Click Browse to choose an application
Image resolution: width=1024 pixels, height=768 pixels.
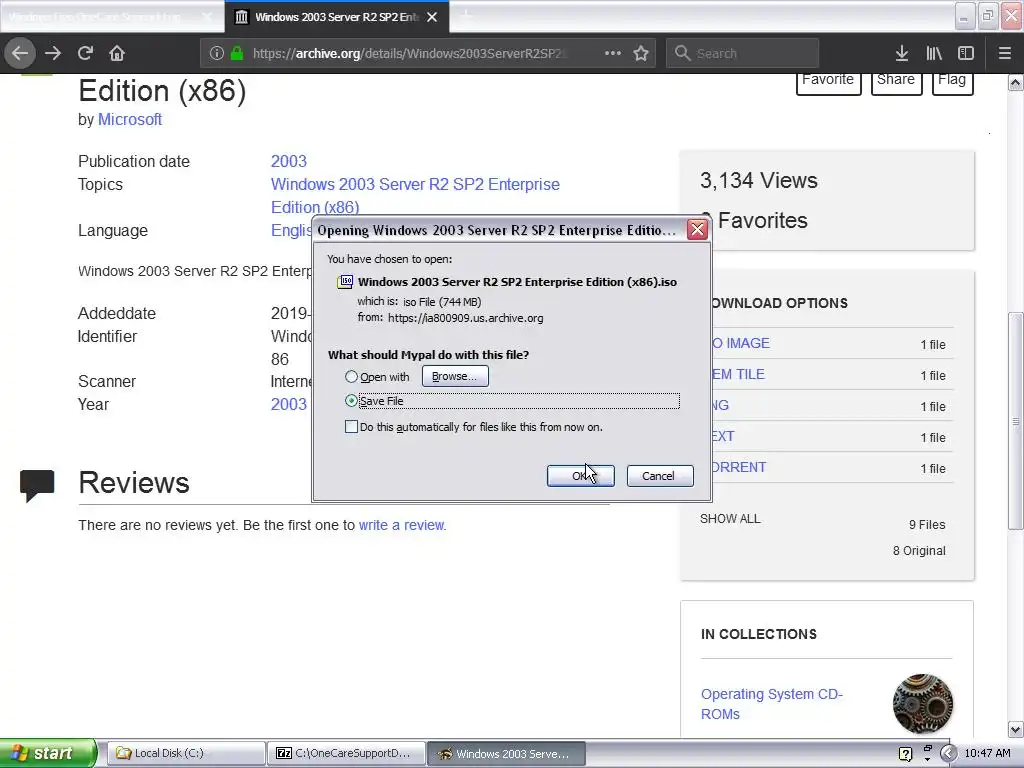click(x=455, y=376)
